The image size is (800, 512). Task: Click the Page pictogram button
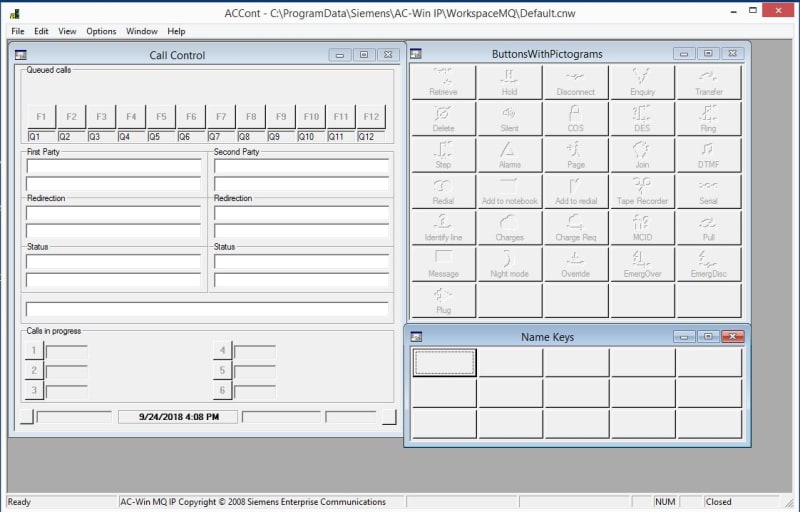point(576,155)
